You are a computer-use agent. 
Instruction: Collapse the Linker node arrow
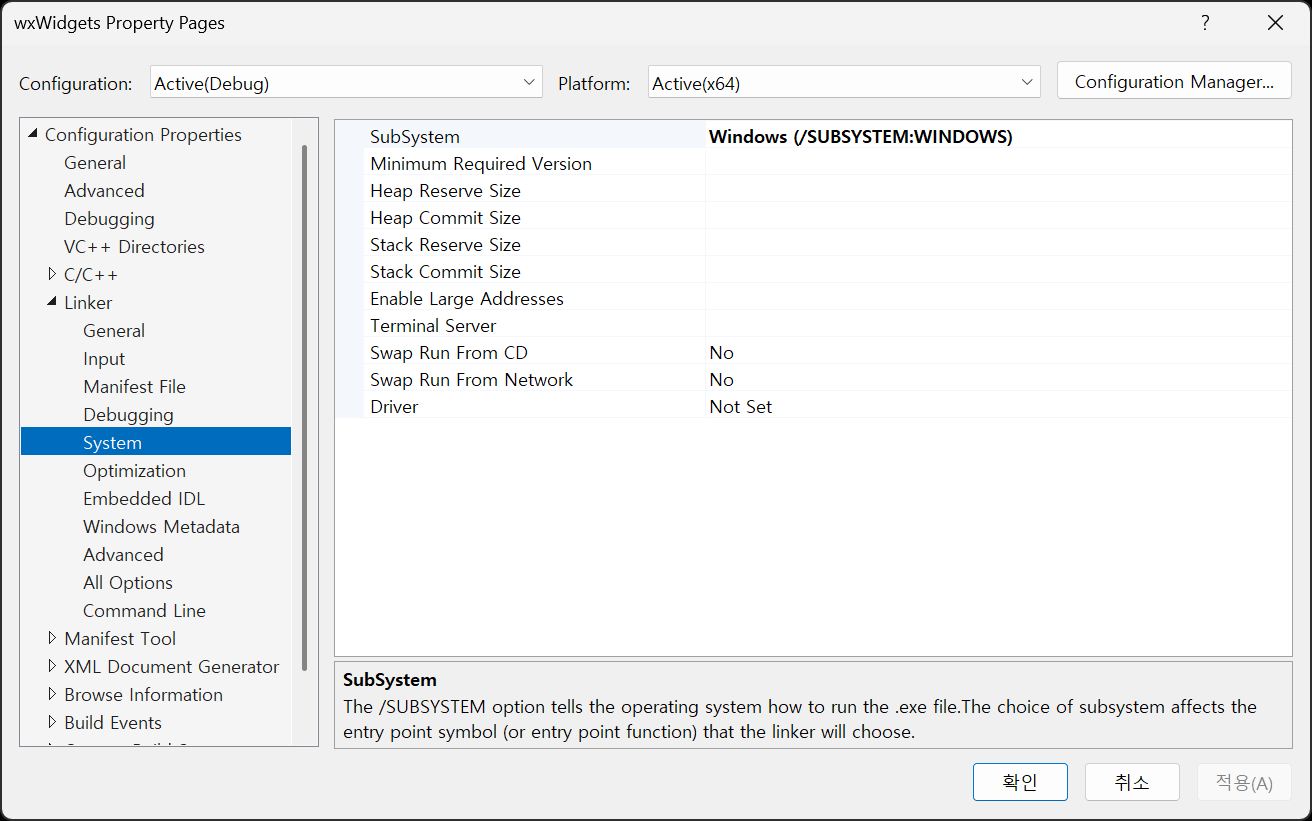tap(52, 302)
